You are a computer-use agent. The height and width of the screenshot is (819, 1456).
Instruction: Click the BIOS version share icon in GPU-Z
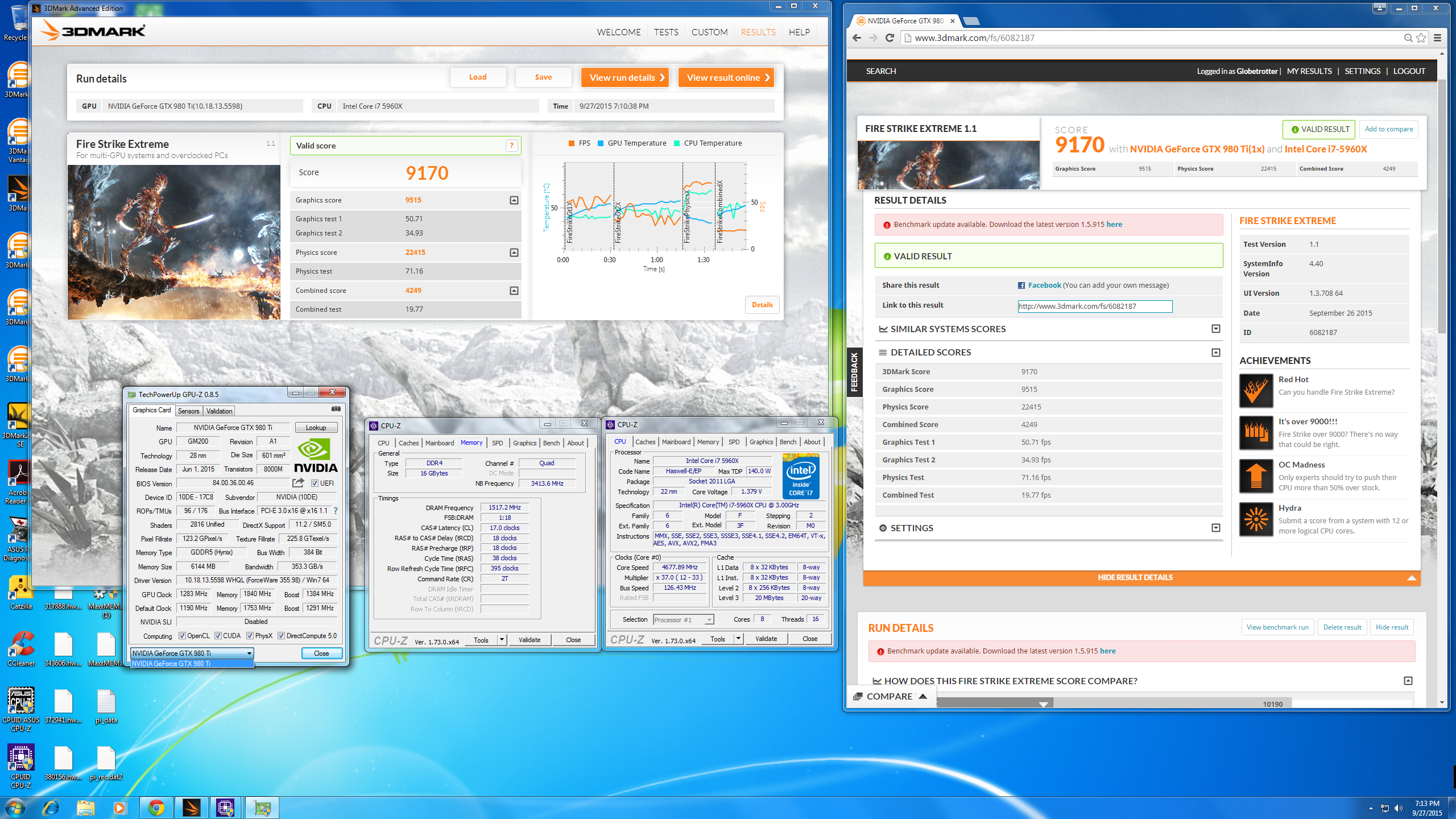298,483
